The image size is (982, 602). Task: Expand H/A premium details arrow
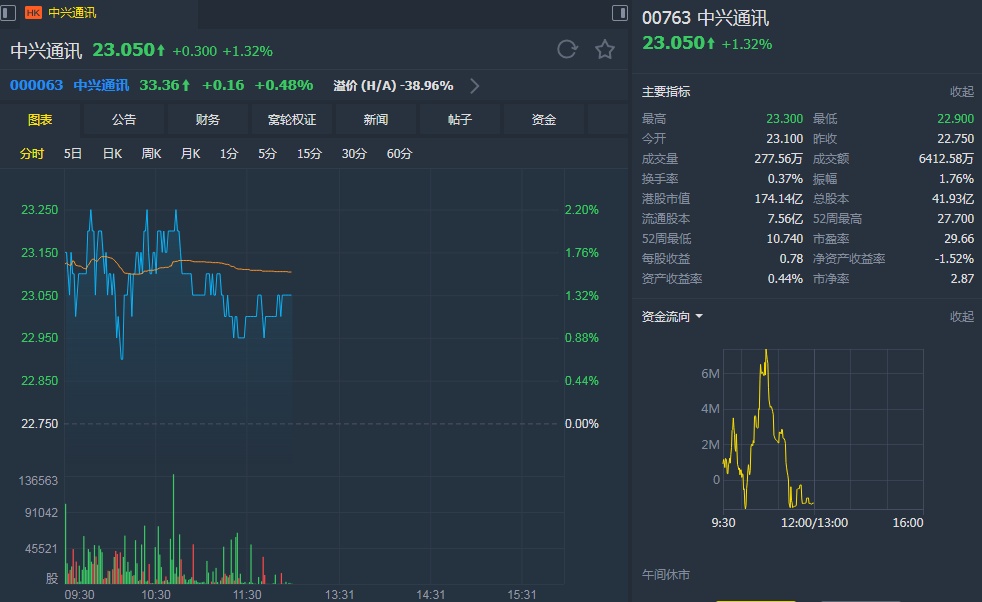click(475, 86)
